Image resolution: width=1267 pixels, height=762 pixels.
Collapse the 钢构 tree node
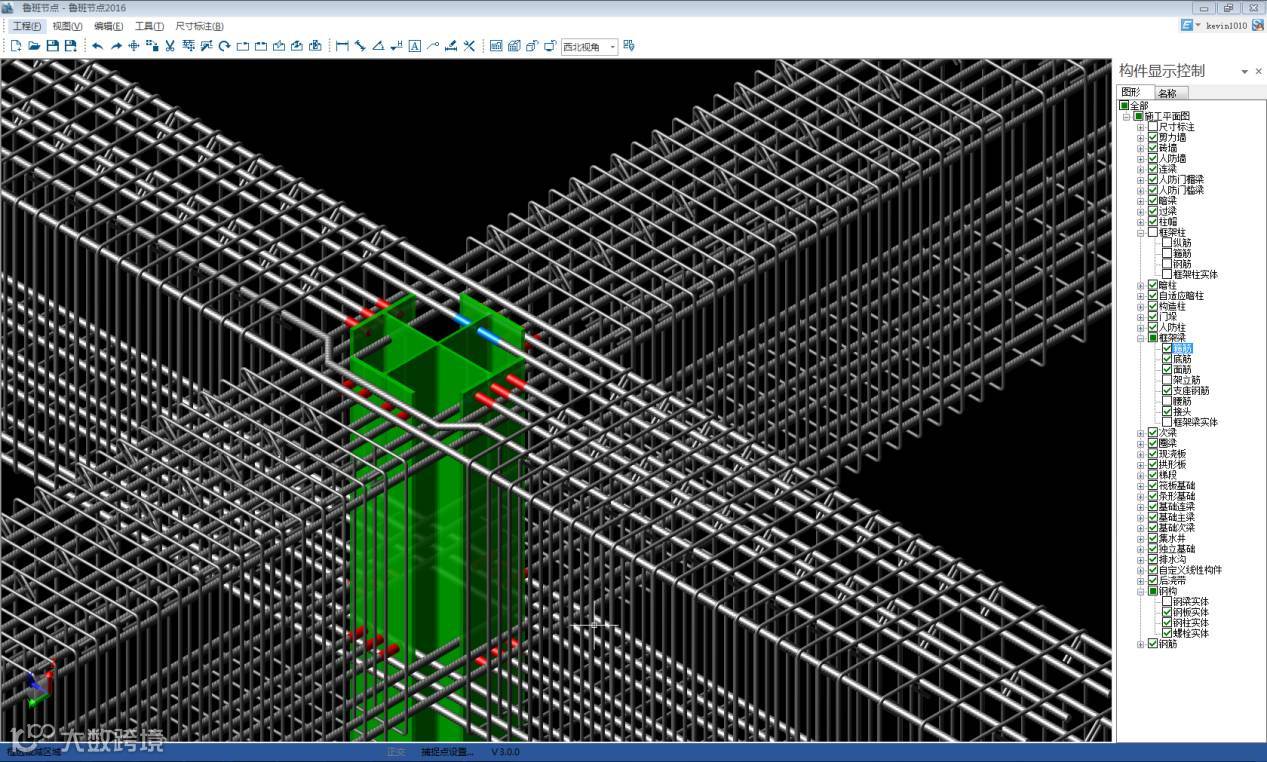1140,591
